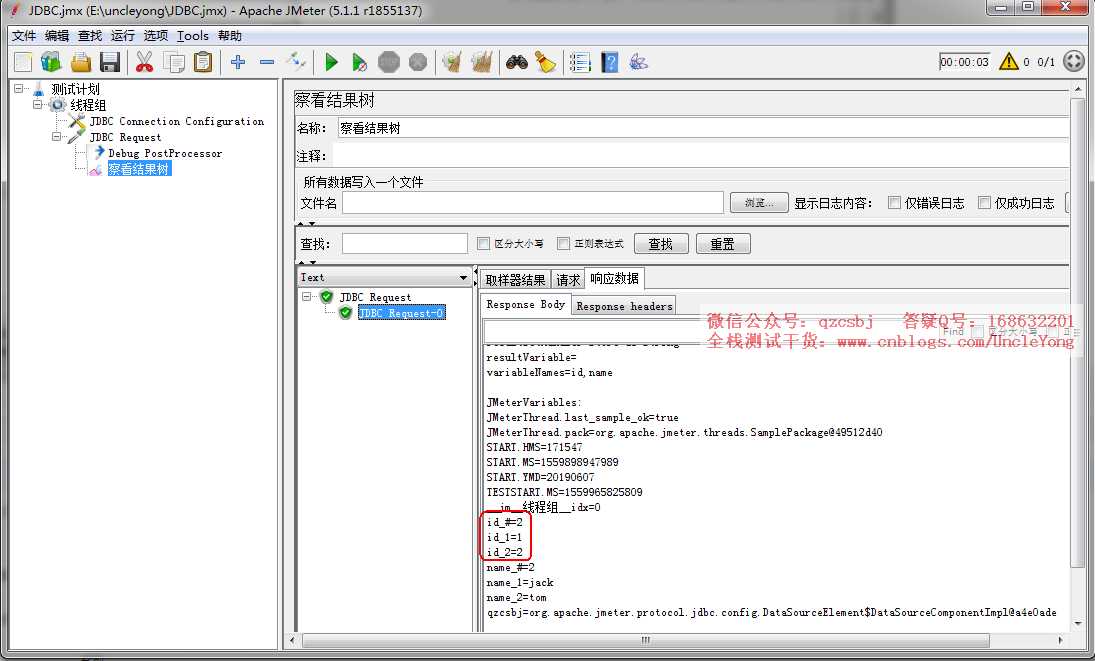Click the horizontal scrollbar at bottom
This screenshot has width=1095, height=661.
tap(645, 640)
